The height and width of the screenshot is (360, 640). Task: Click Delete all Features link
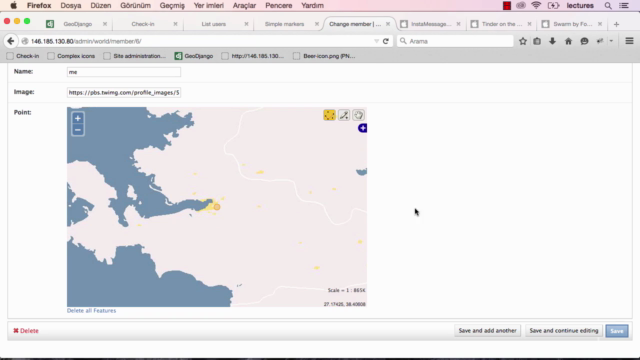pos(91,311)
